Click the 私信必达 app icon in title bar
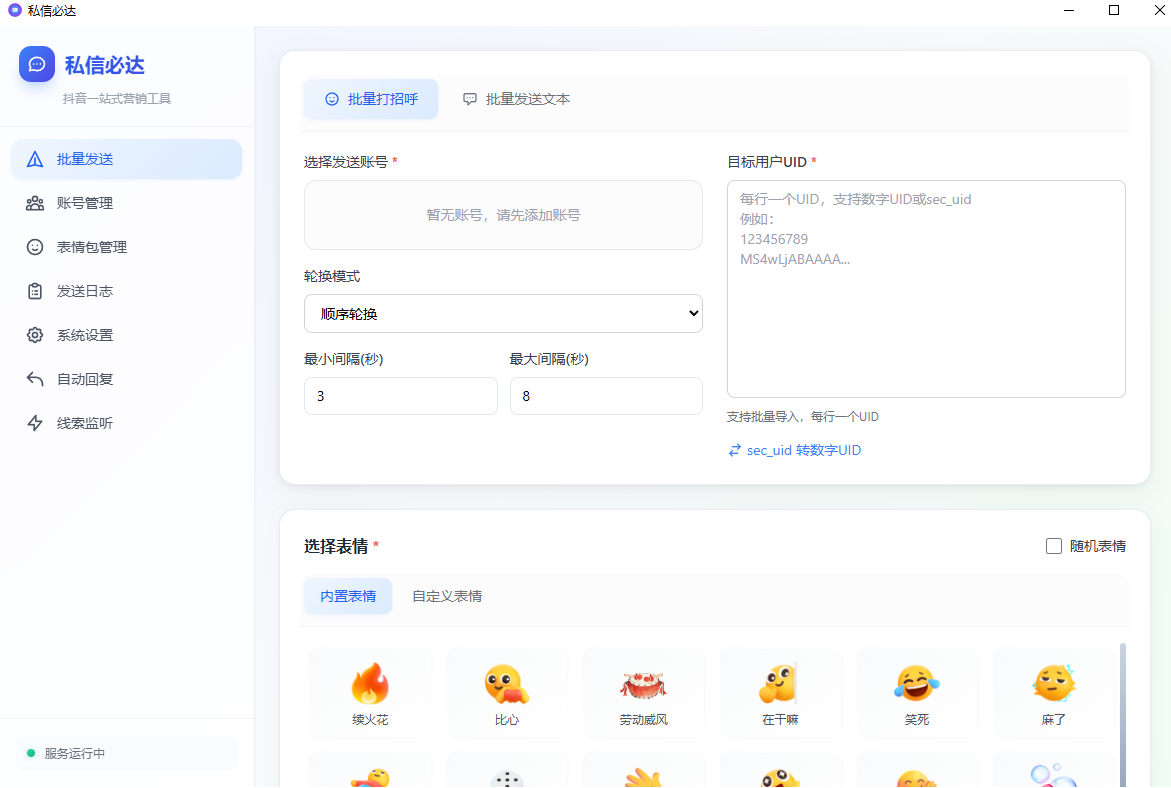This screenshot has width=1171, height=788. click(14, 10)
